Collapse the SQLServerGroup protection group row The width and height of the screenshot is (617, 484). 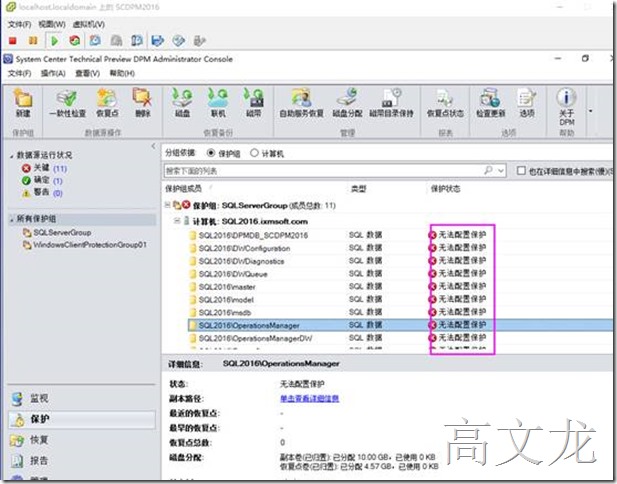167,204
